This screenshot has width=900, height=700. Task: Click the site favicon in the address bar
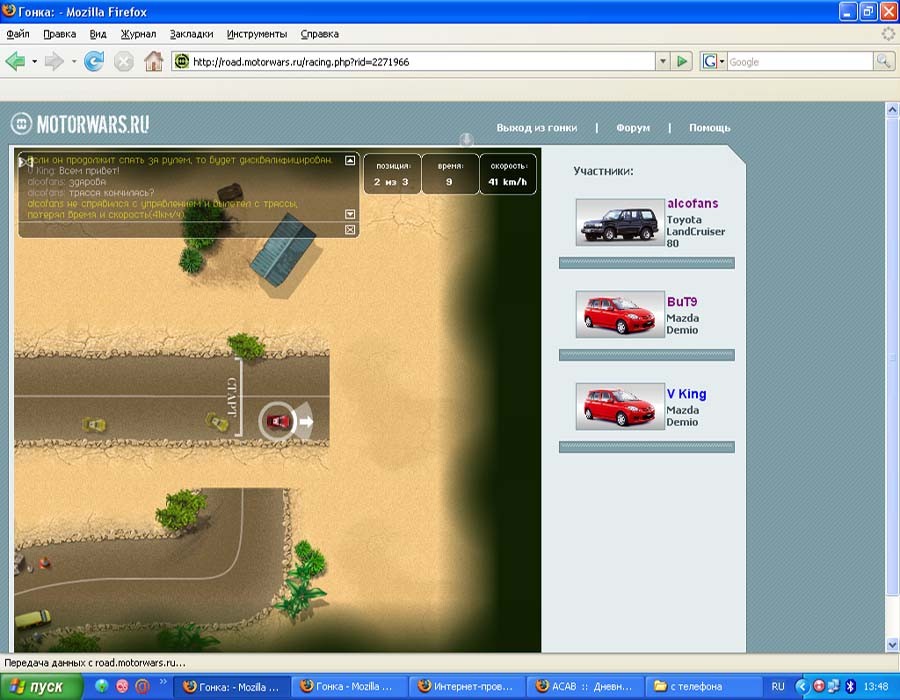point(182,61)
